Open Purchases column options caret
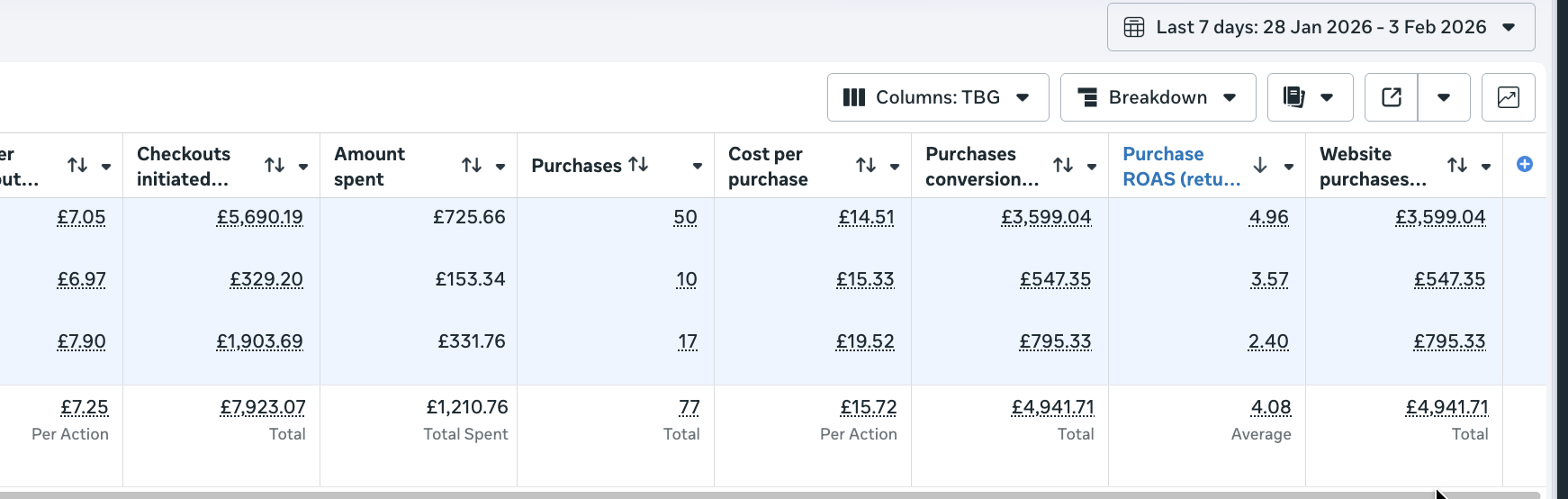The image size is (1568, 499). point(697,166)
